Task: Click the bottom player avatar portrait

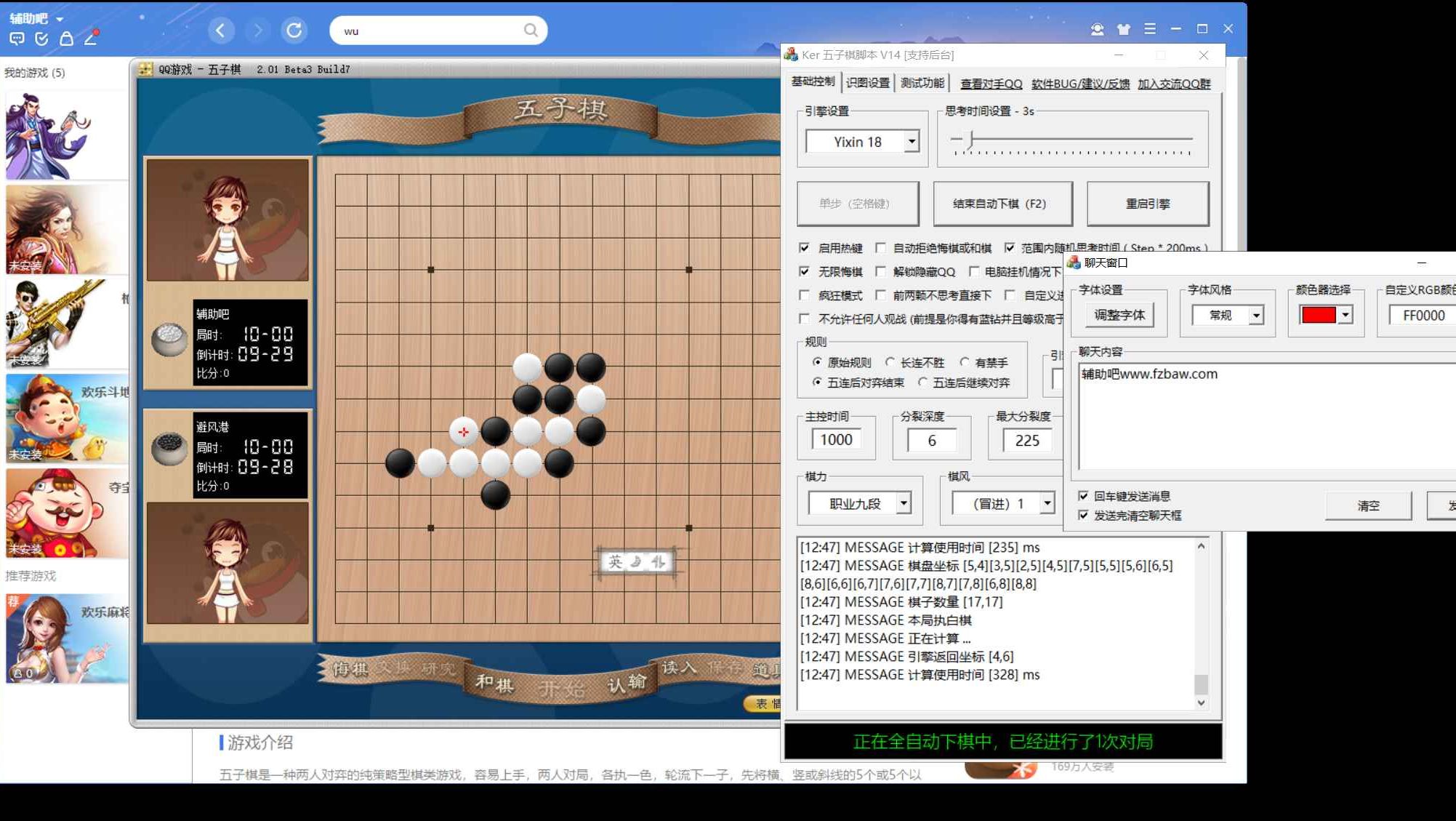Action: 228,563
